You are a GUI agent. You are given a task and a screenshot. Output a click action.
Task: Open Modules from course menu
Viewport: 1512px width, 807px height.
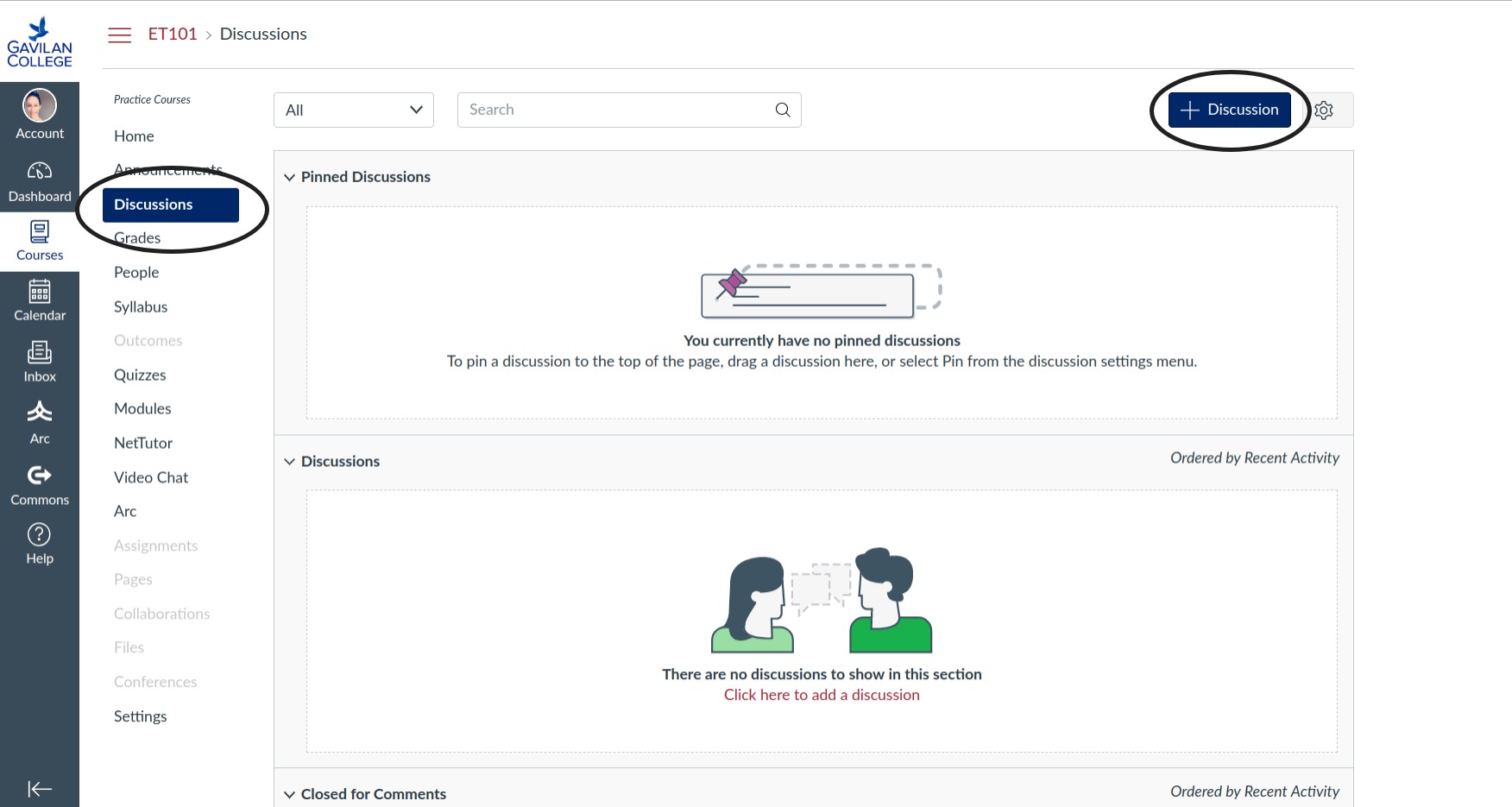pyautogui.click(x=142, y=408)
